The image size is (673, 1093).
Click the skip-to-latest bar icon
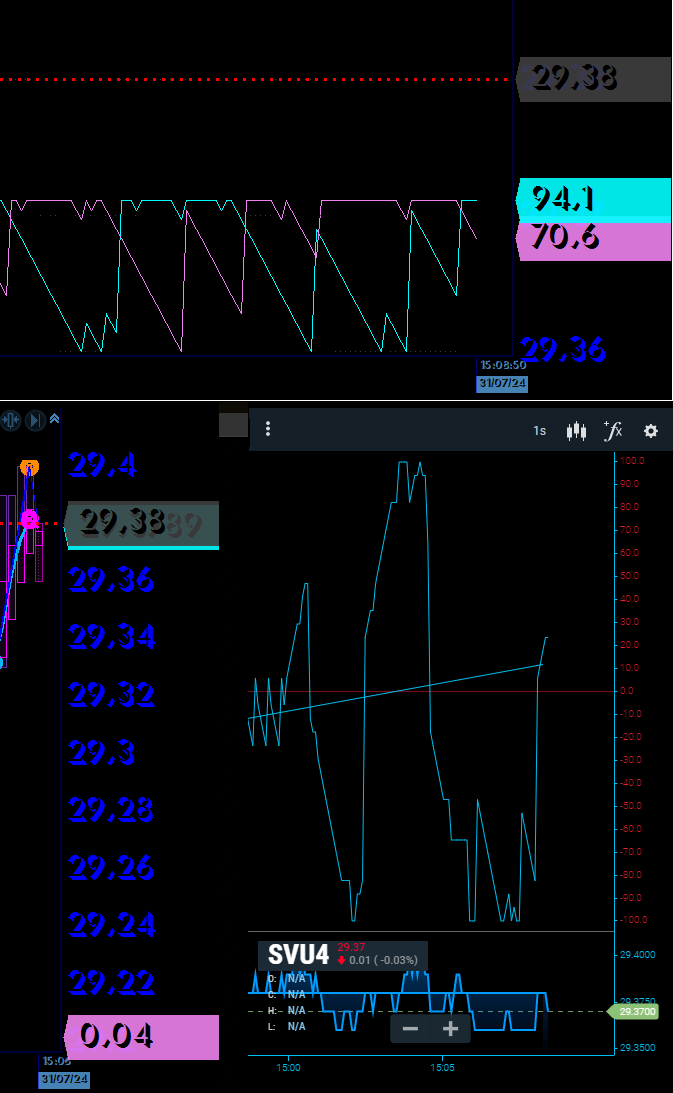click(x=35, y=420)
